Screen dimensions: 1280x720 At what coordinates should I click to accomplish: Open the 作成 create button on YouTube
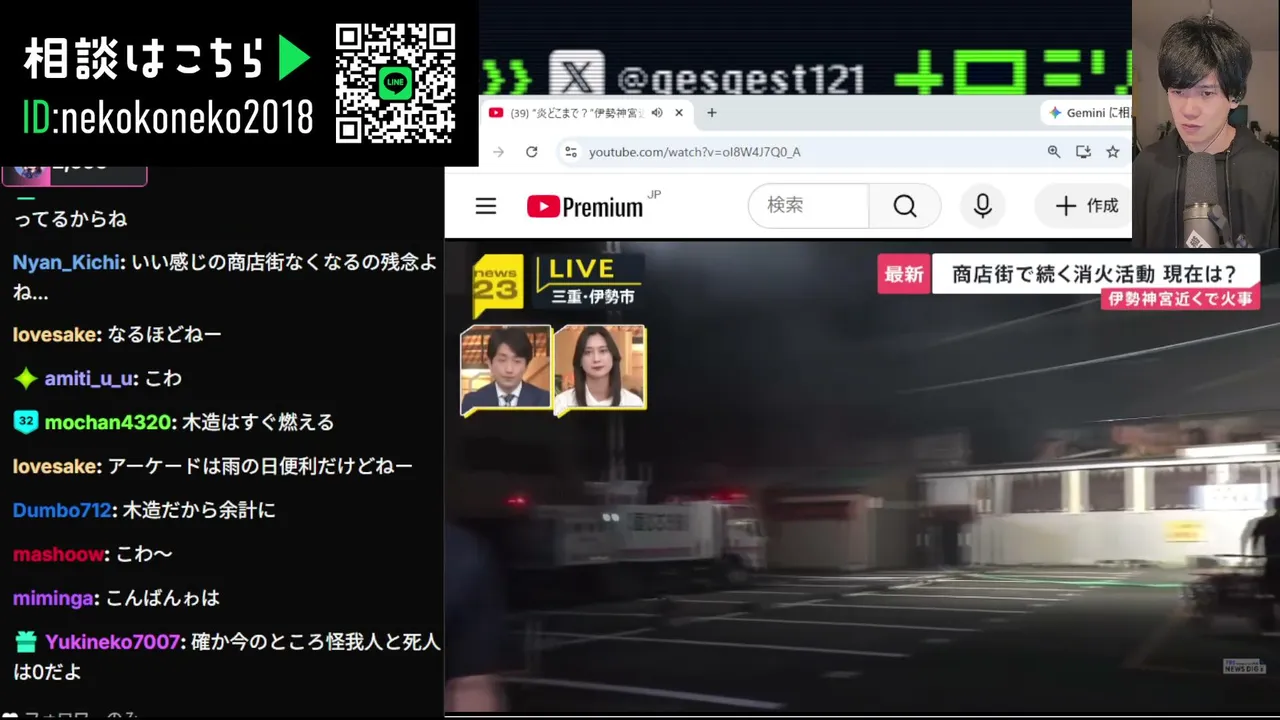click(x=1086, y=206)
